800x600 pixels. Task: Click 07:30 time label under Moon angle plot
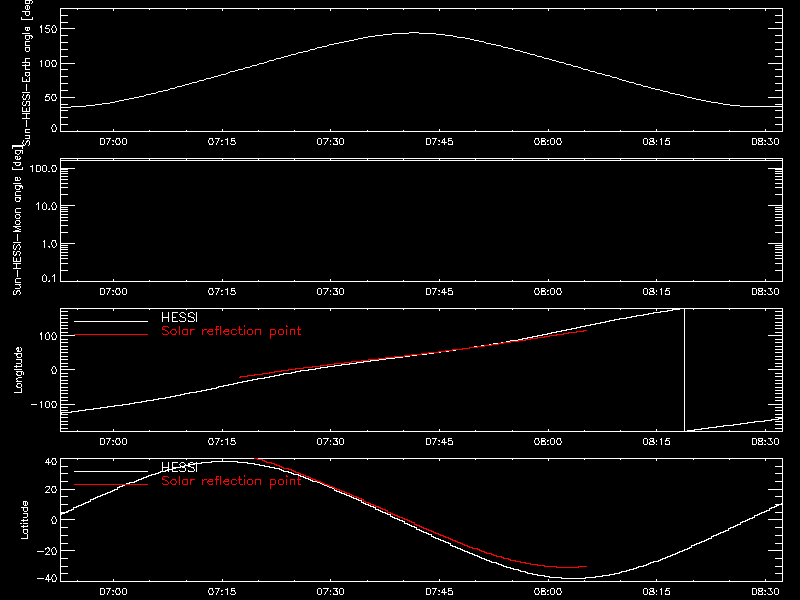331,291
